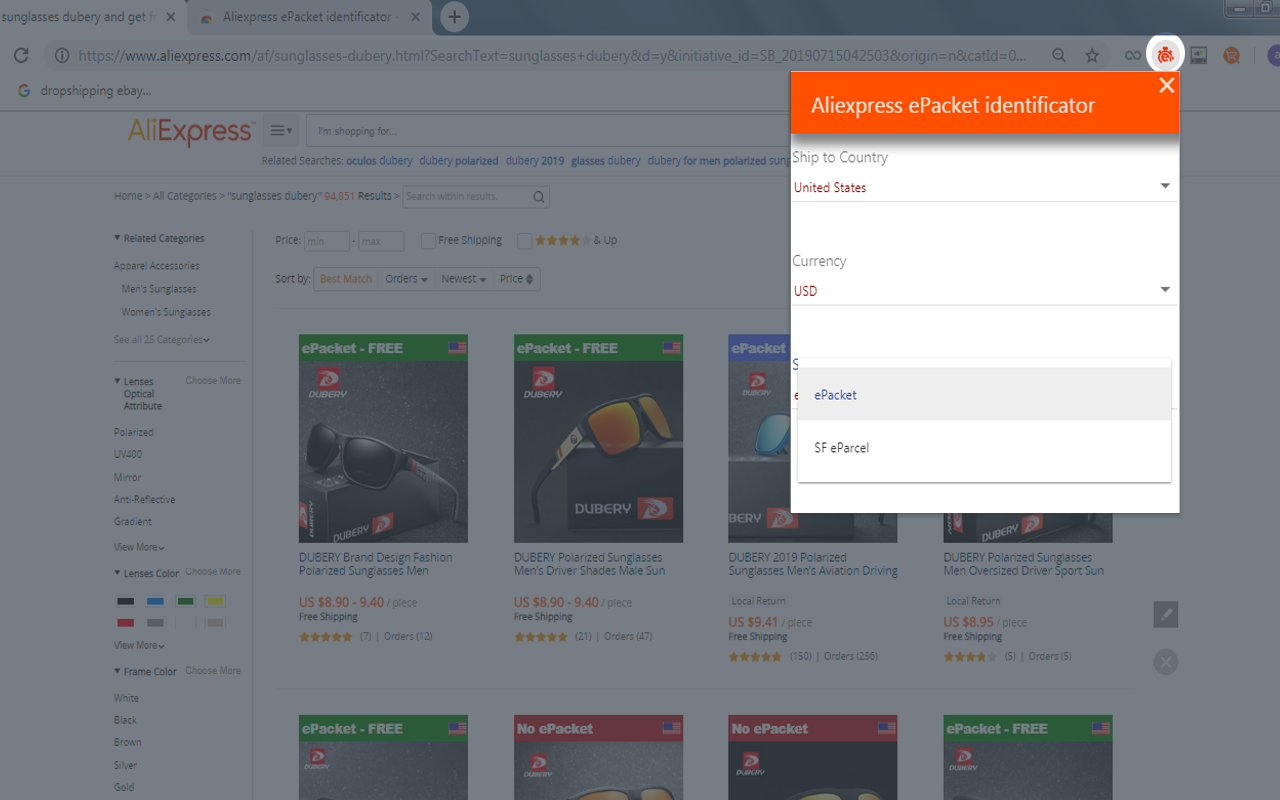Sort results by Best Match
The image size is (1280, 800).
click(x=345, y=279)
